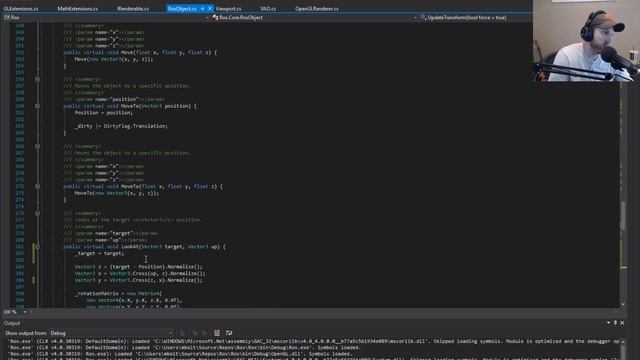Open the editor zoom percentage dropdown
Screen dimensions: 640x360
click(x=15, y=312)
